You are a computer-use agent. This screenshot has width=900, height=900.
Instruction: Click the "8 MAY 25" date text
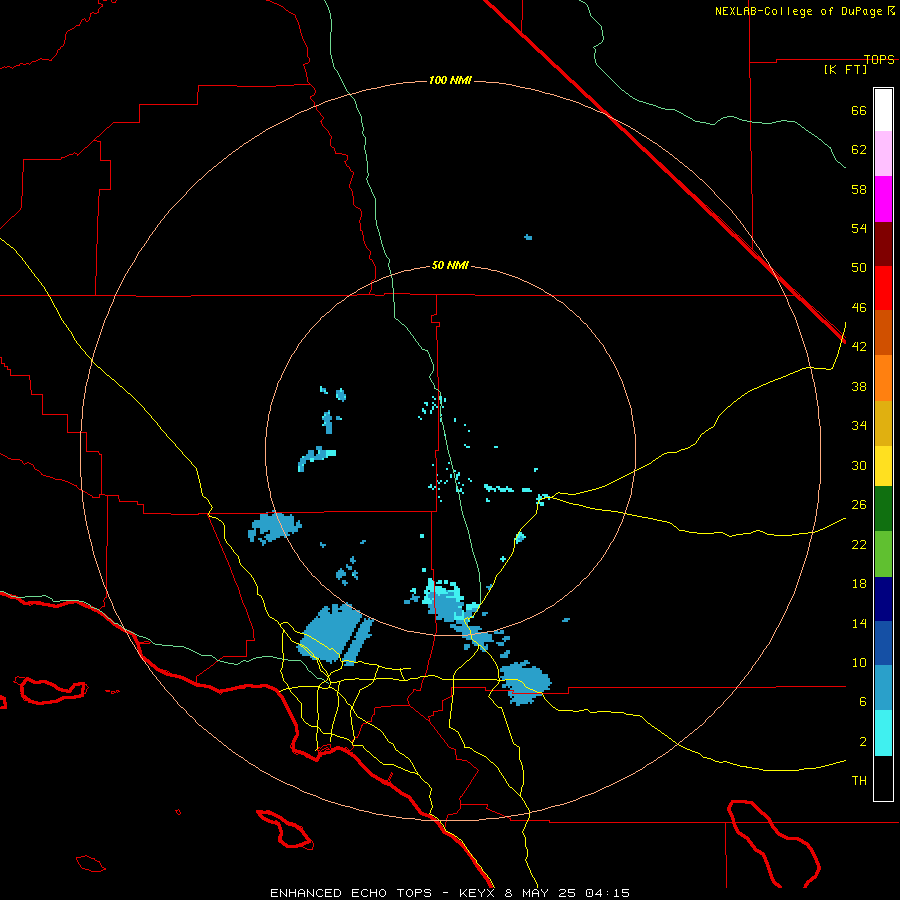tap(541, 893)
